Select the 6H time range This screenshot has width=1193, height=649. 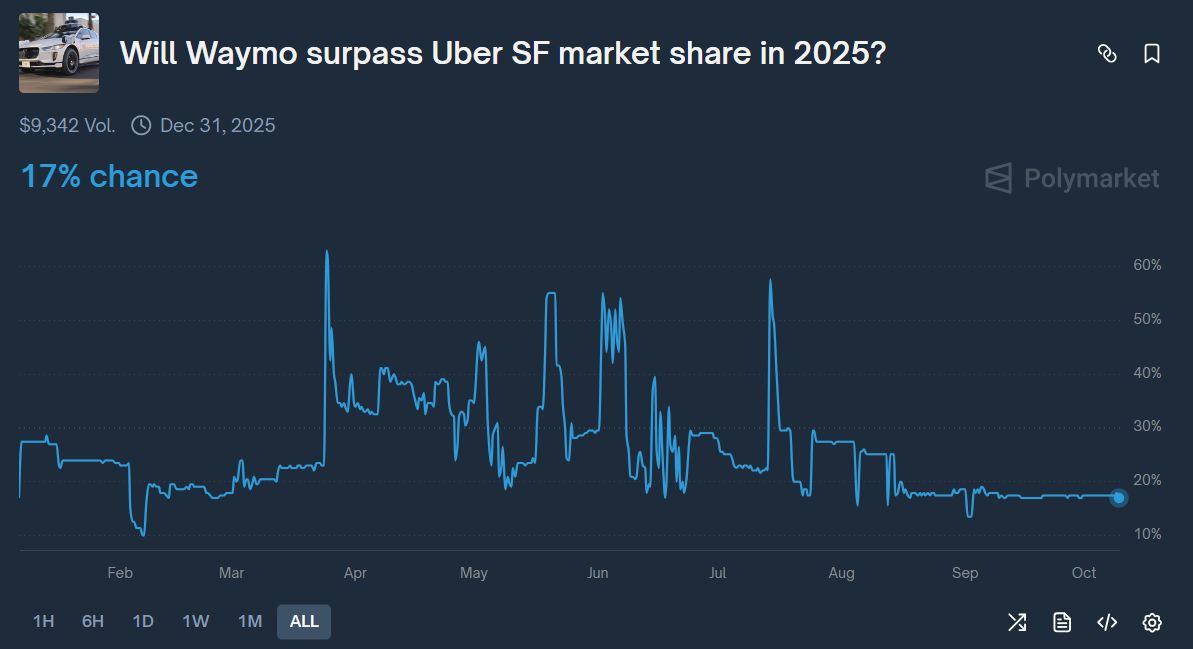tap(93, 621)
